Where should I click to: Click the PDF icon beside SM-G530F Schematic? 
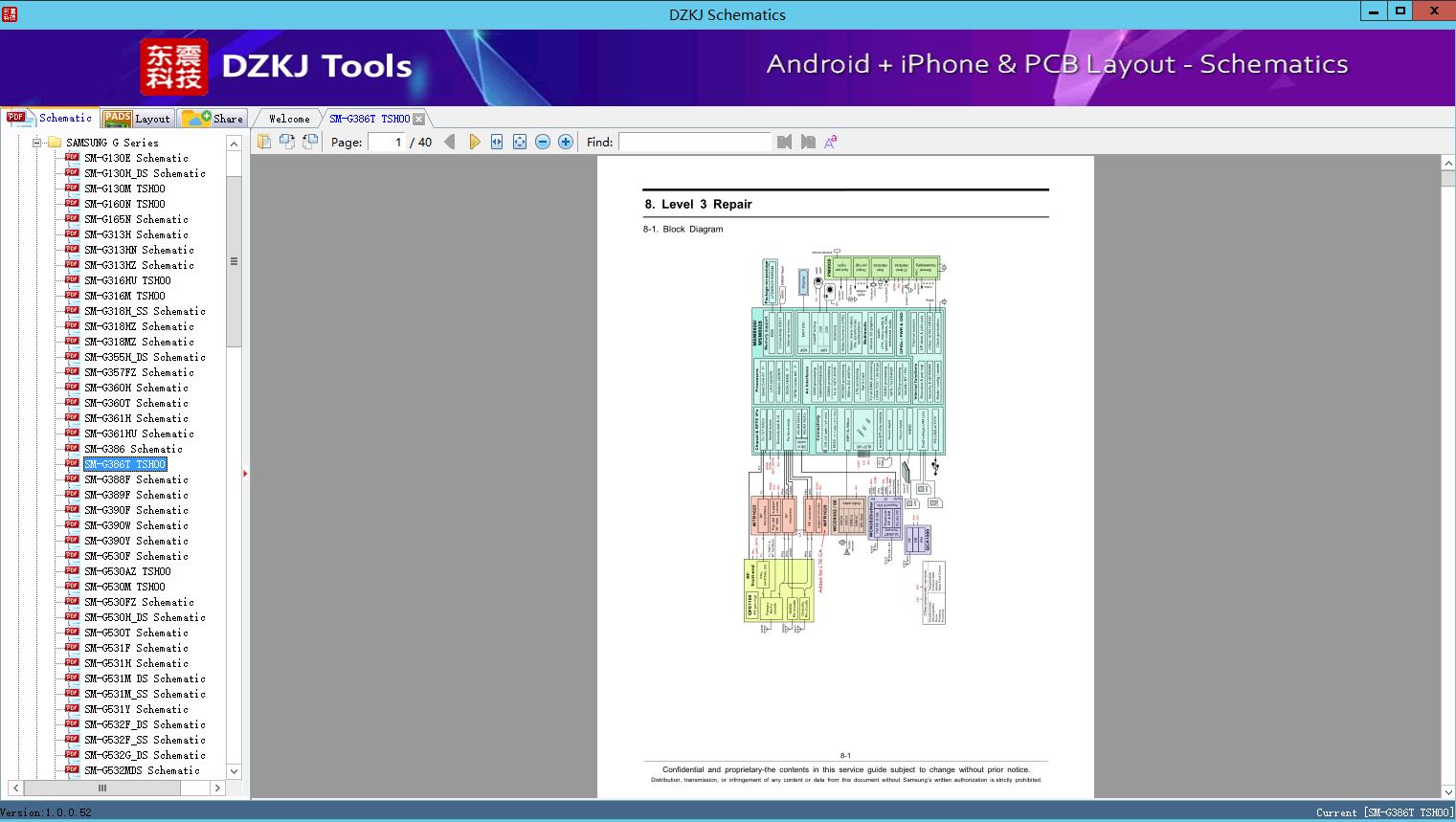pos(72,555)
